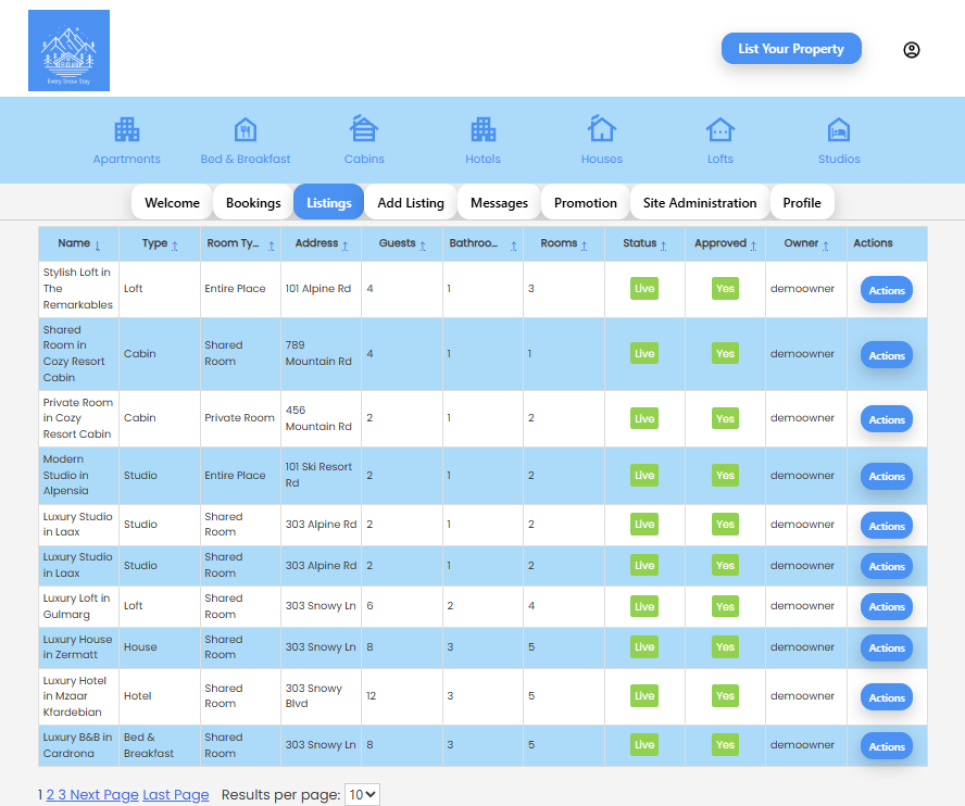This screenshot has width=965, height=806.
Task: Open the Site Administration tab
Action: coord(699,202)
